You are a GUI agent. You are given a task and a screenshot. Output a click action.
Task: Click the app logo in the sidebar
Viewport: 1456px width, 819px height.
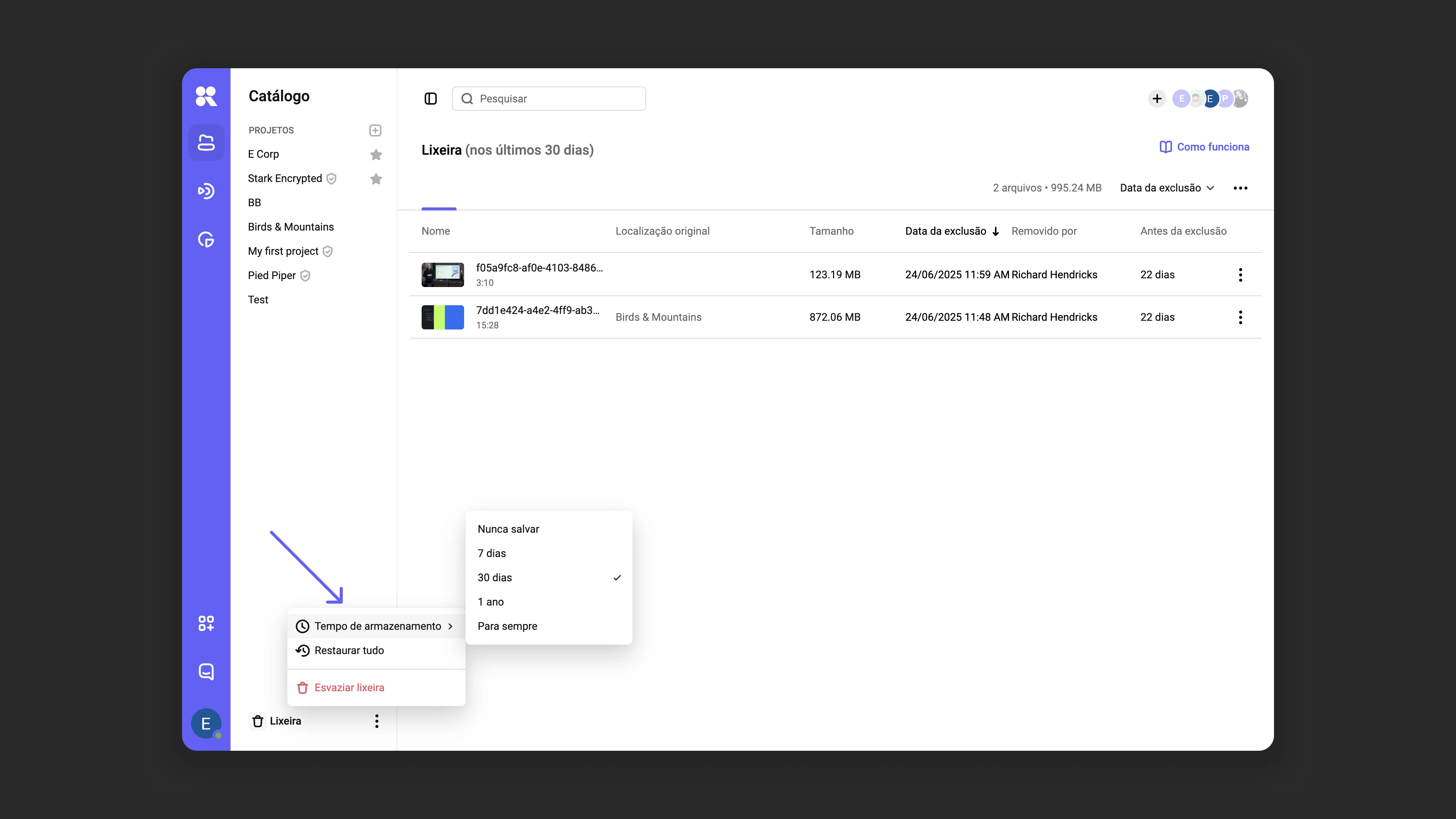point(206,97)
